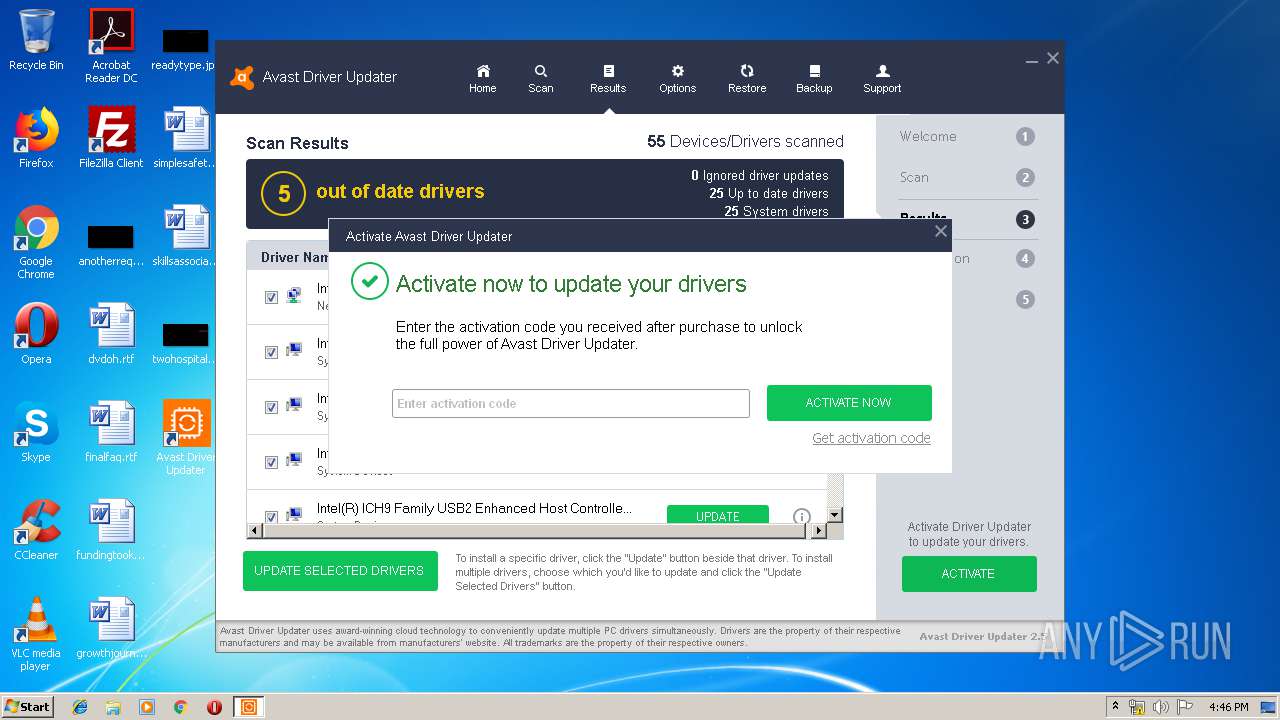This screenshot has height=720, width=1280.
Task: Select the finalfaq.rtf desktop file
Action: click(111, 432)
